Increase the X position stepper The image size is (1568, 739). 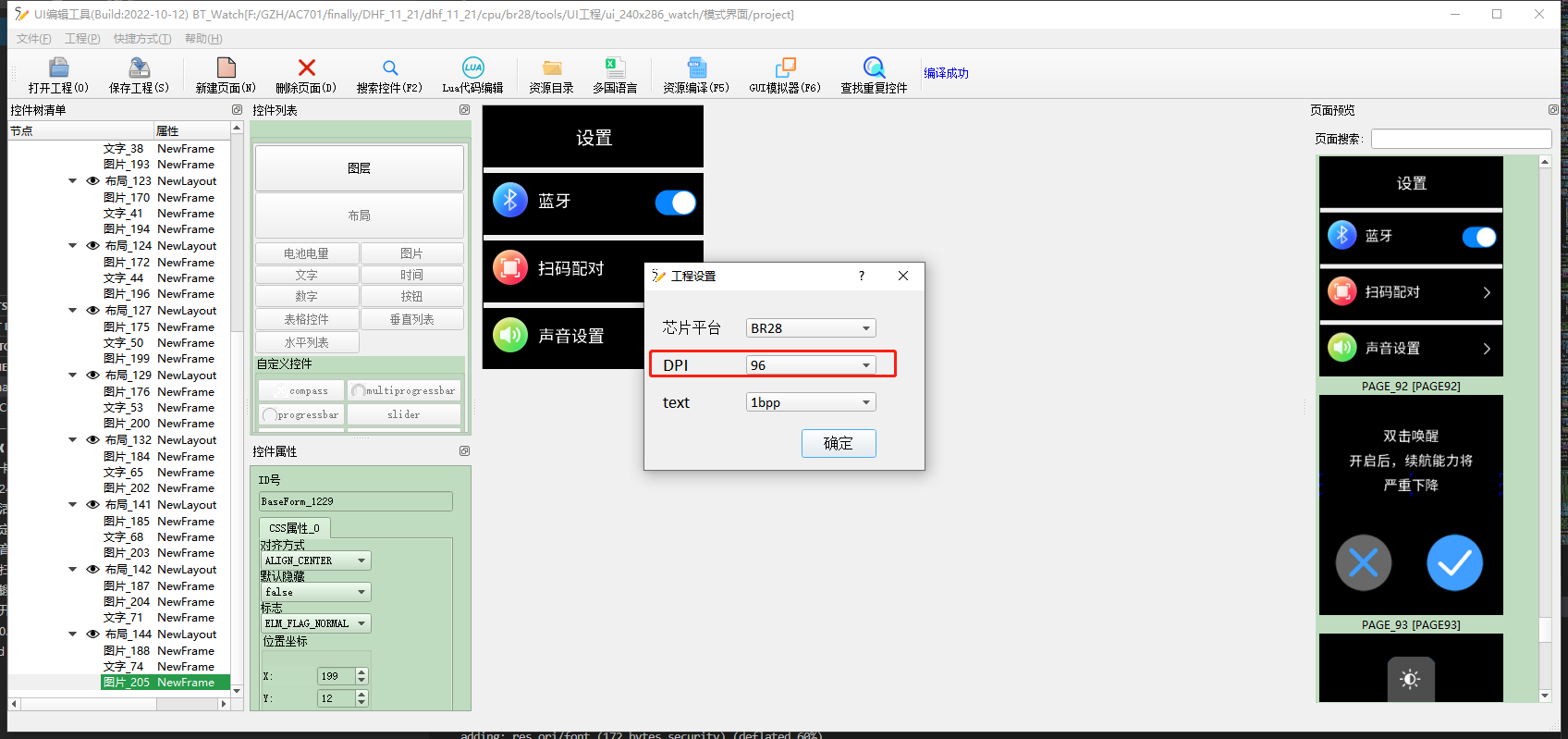361,672
